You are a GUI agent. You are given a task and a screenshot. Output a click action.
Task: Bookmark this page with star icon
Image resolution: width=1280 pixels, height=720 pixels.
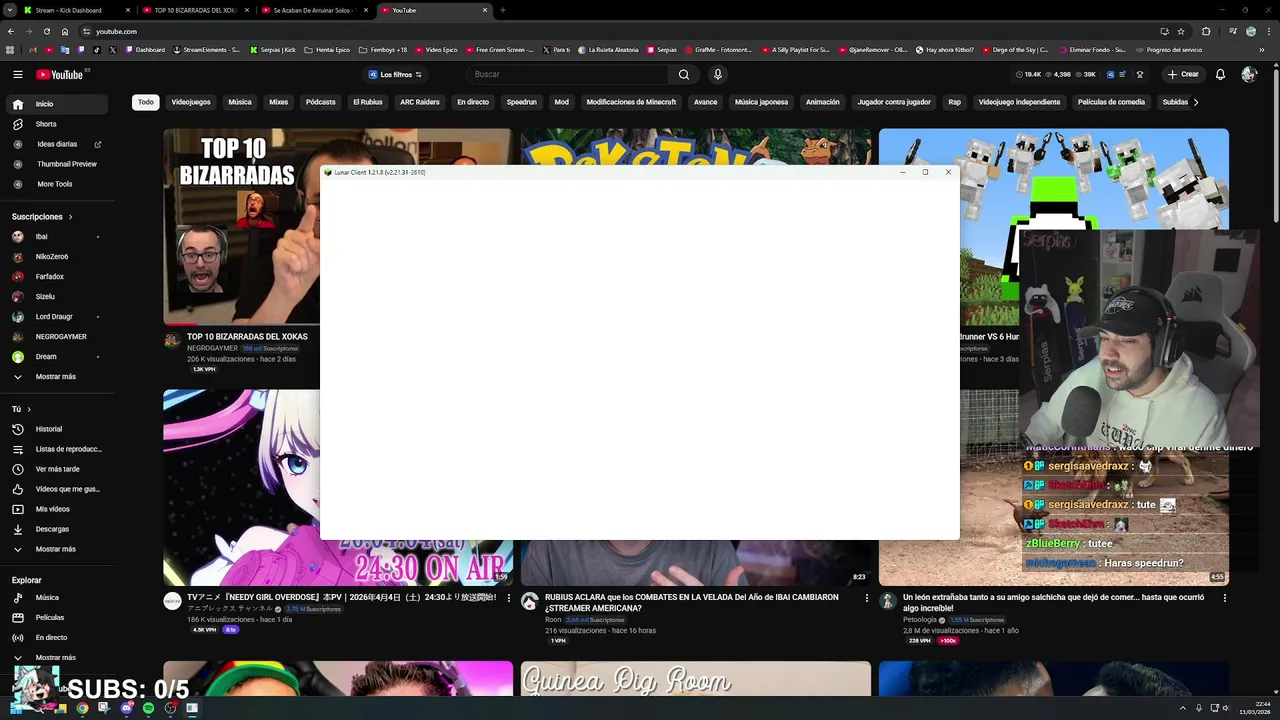click(x=1181, y=31)
